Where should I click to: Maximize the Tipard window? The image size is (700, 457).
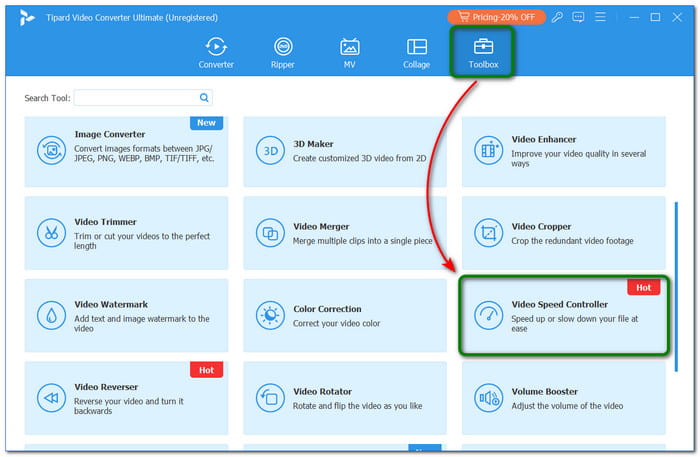[655, 17]
